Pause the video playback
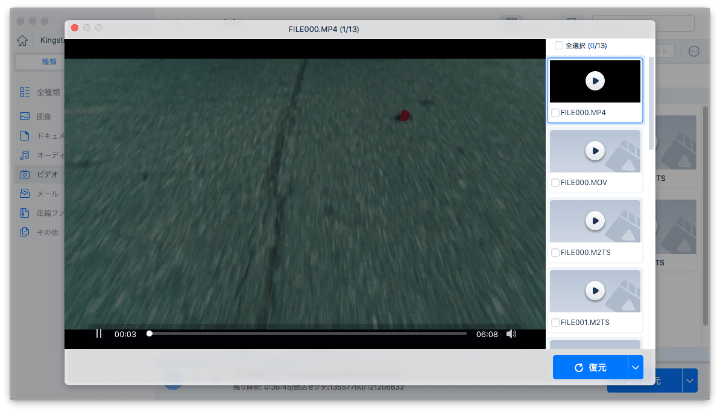Viewport: 719px width, 412px height. click(98, 334)
